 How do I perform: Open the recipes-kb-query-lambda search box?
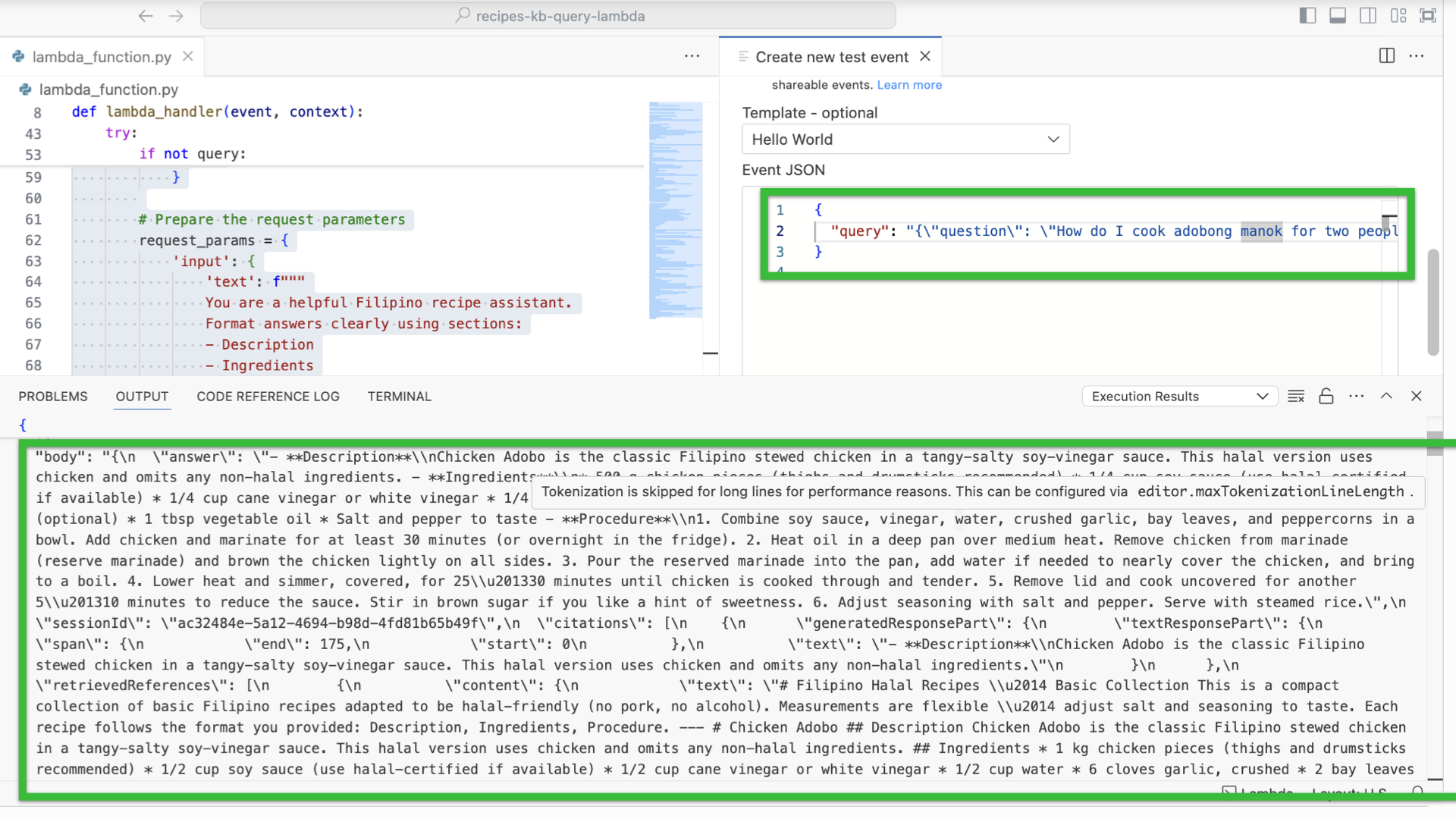point(548,16)
